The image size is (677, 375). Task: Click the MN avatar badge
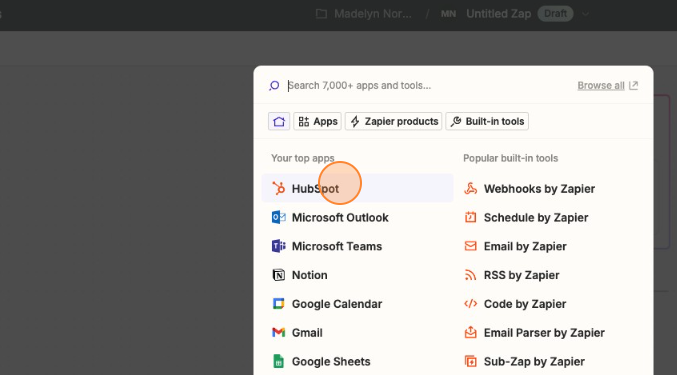[x=448, y=14]
